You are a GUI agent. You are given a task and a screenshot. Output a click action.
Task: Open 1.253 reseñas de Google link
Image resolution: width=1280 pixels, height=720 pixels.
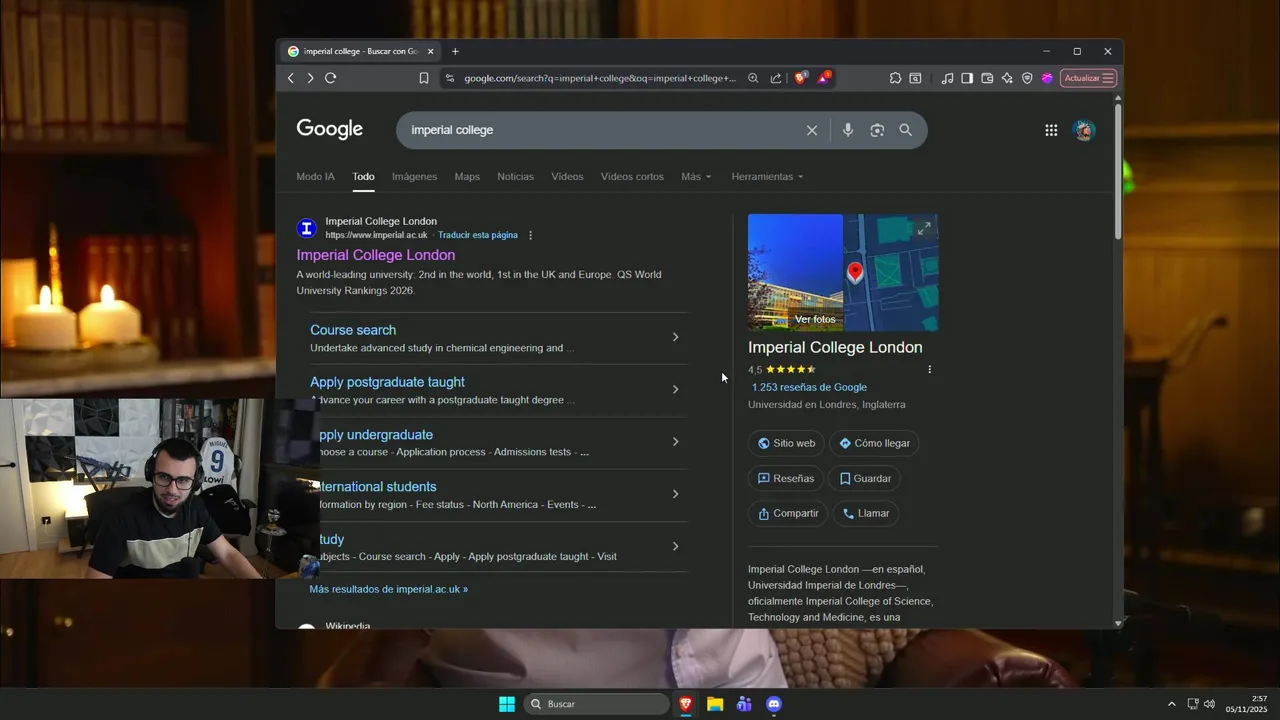click(809, 387)
